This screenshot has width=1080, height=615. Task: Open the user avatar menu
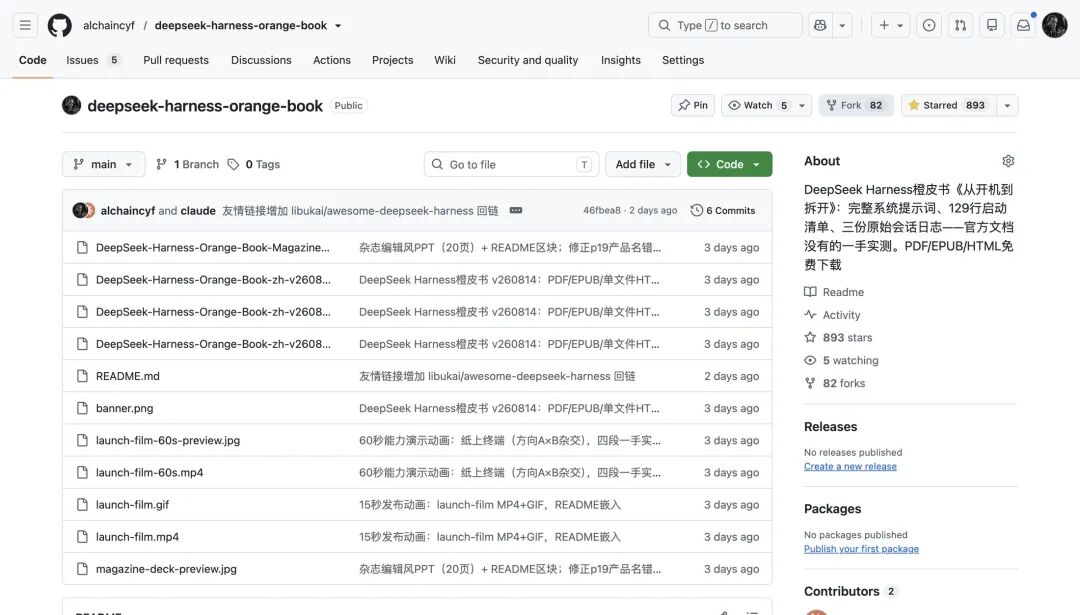[1055, 25]
